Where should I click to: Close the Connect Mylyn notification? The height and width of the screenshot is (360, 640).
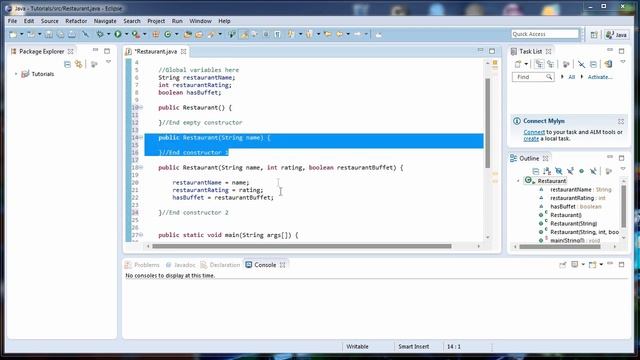tap(621, 121)
